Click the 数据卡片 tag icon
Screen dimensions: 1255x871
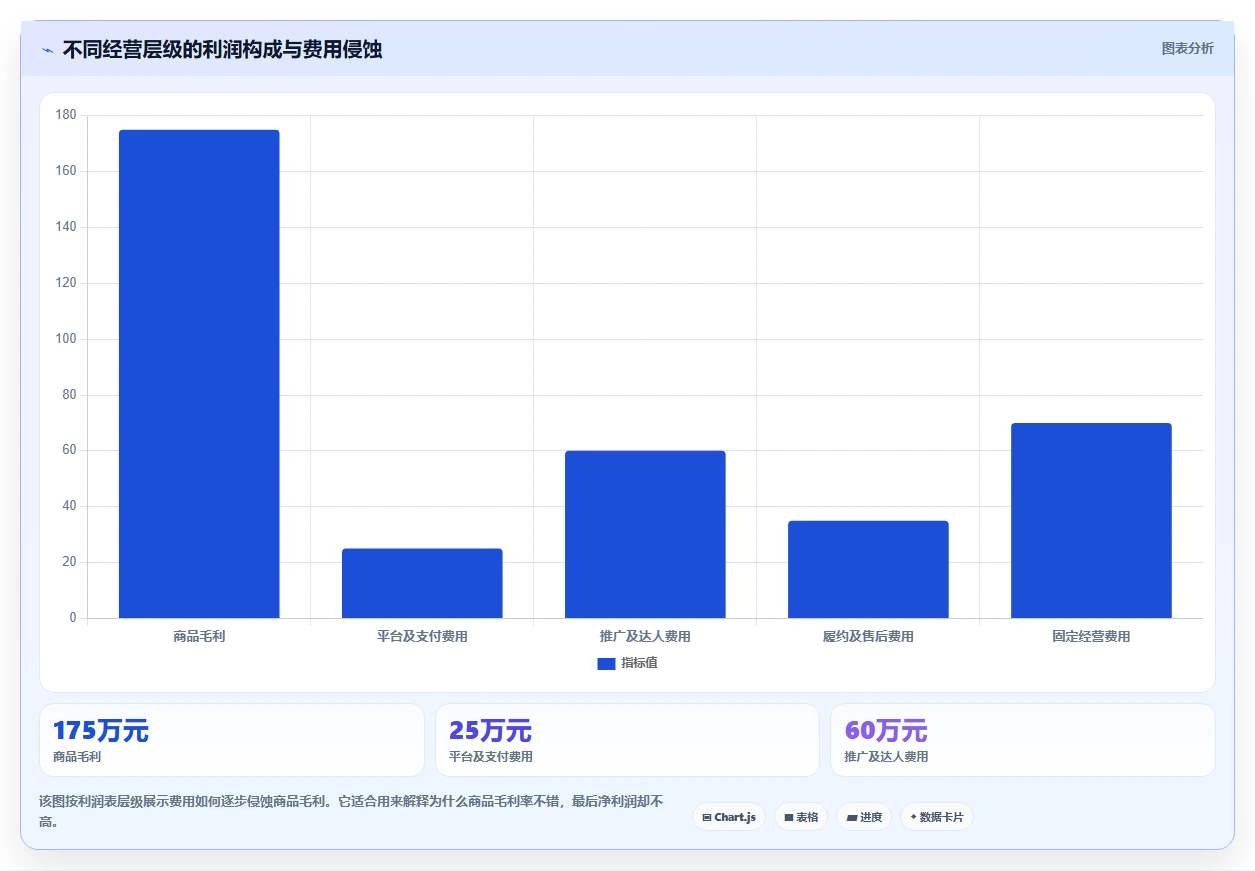[x=913, y=818]
